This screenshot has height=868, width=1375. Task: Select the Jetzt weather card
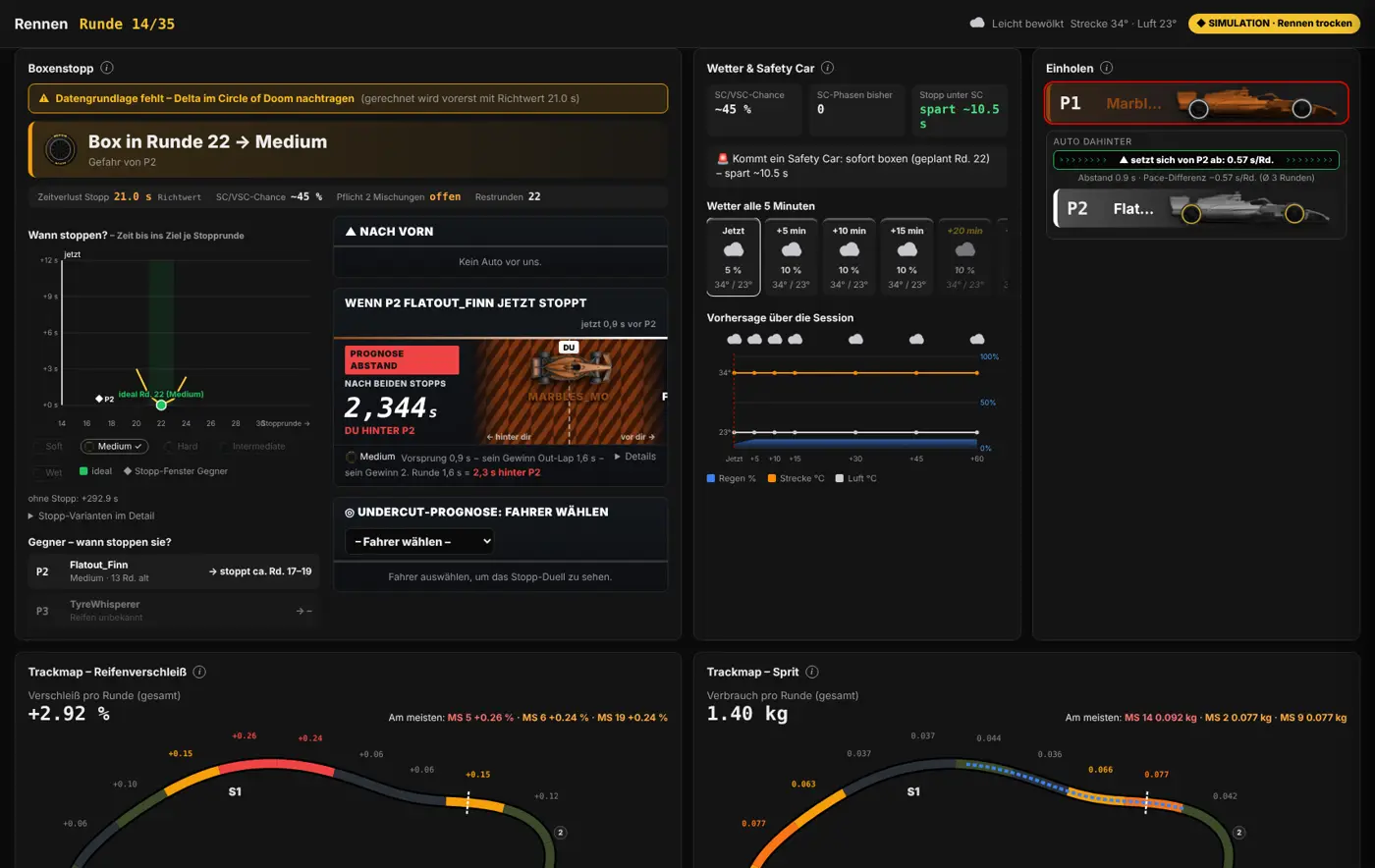734,256
